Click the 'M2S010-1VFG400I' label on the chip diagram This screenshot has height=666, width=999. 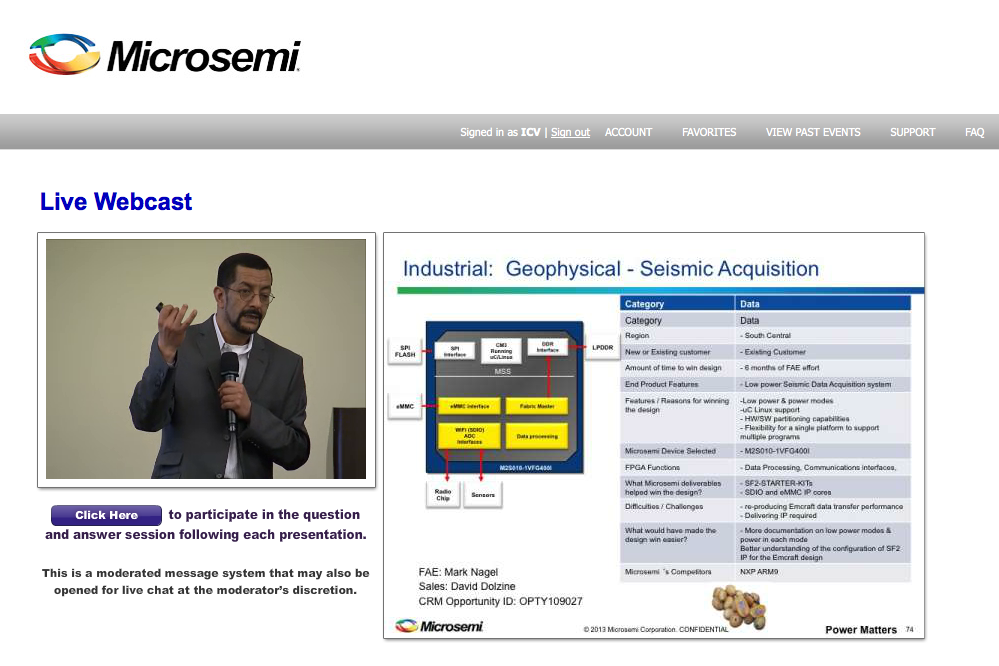526,468
